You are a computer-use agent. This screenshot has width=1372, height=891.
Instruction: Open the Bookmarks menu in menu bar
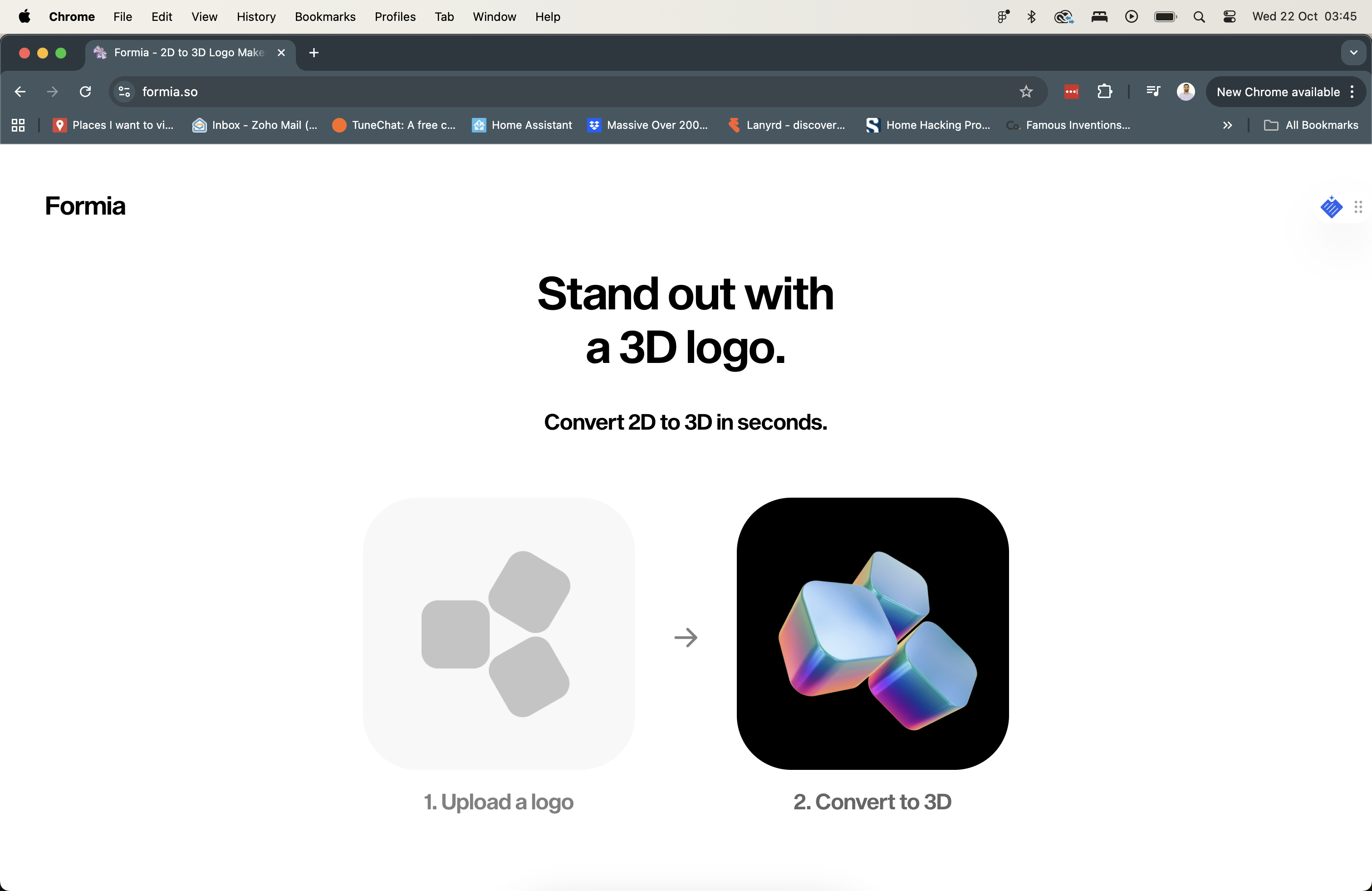point(324,17)
